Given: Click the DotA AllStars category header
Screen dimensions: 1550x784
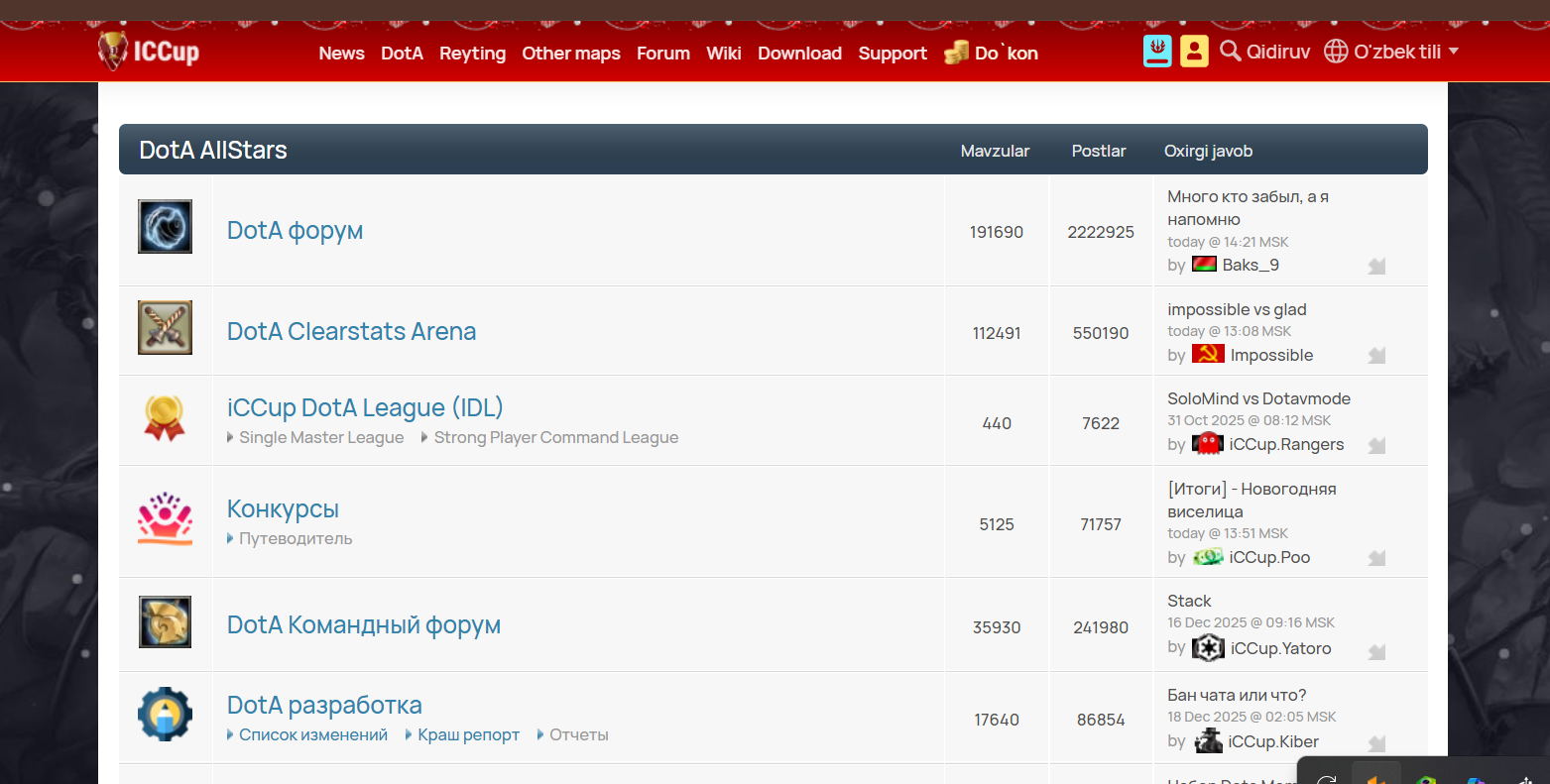Looking at the screenshot, I should [213, 150].
